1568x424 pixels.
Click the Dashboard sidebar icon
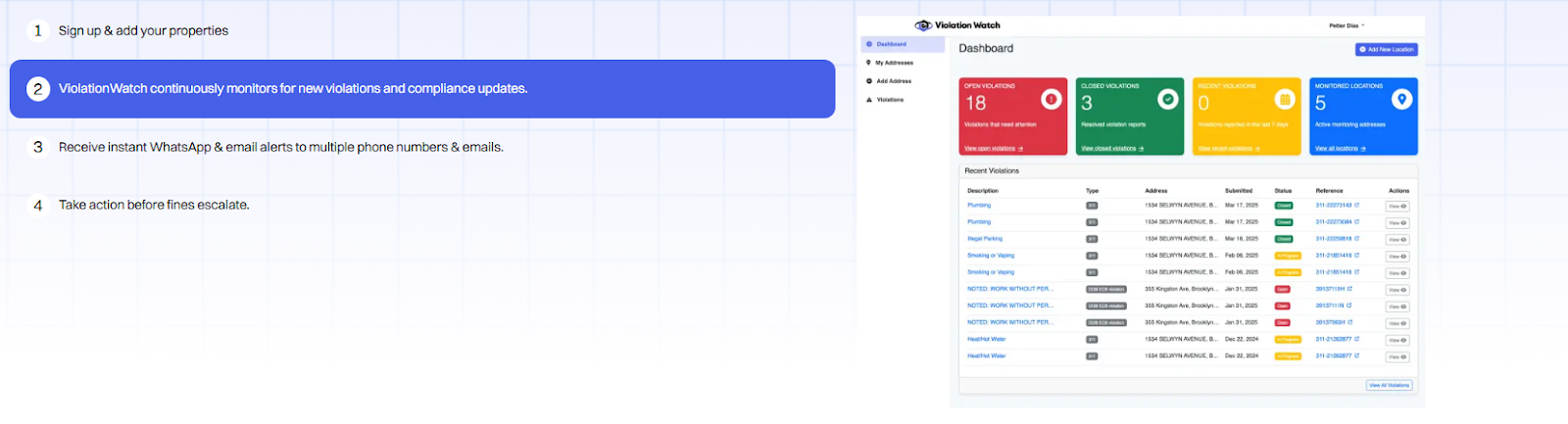[x=868, y=44]
